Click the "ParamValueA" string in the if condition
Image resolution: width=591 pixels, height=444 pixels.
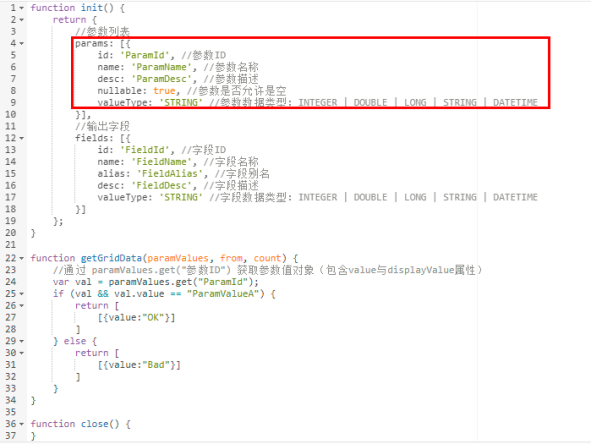[223, 294]
